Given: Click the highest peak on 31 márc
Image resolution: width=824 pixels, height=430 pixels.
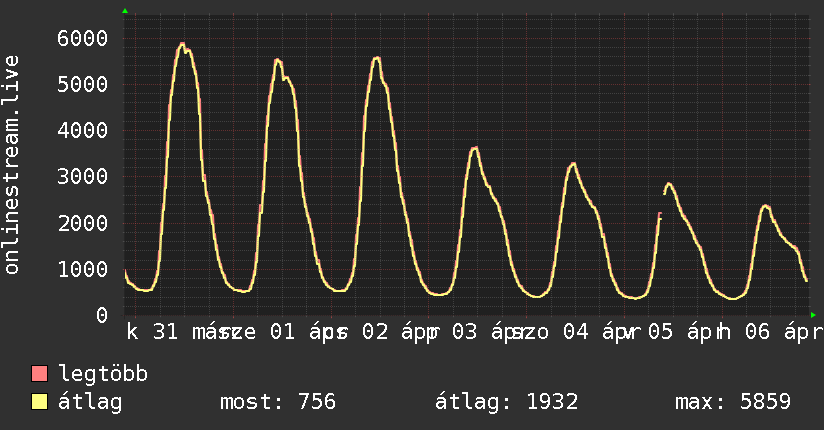Looking at the screenshot, I should click(x=182, y=44).
